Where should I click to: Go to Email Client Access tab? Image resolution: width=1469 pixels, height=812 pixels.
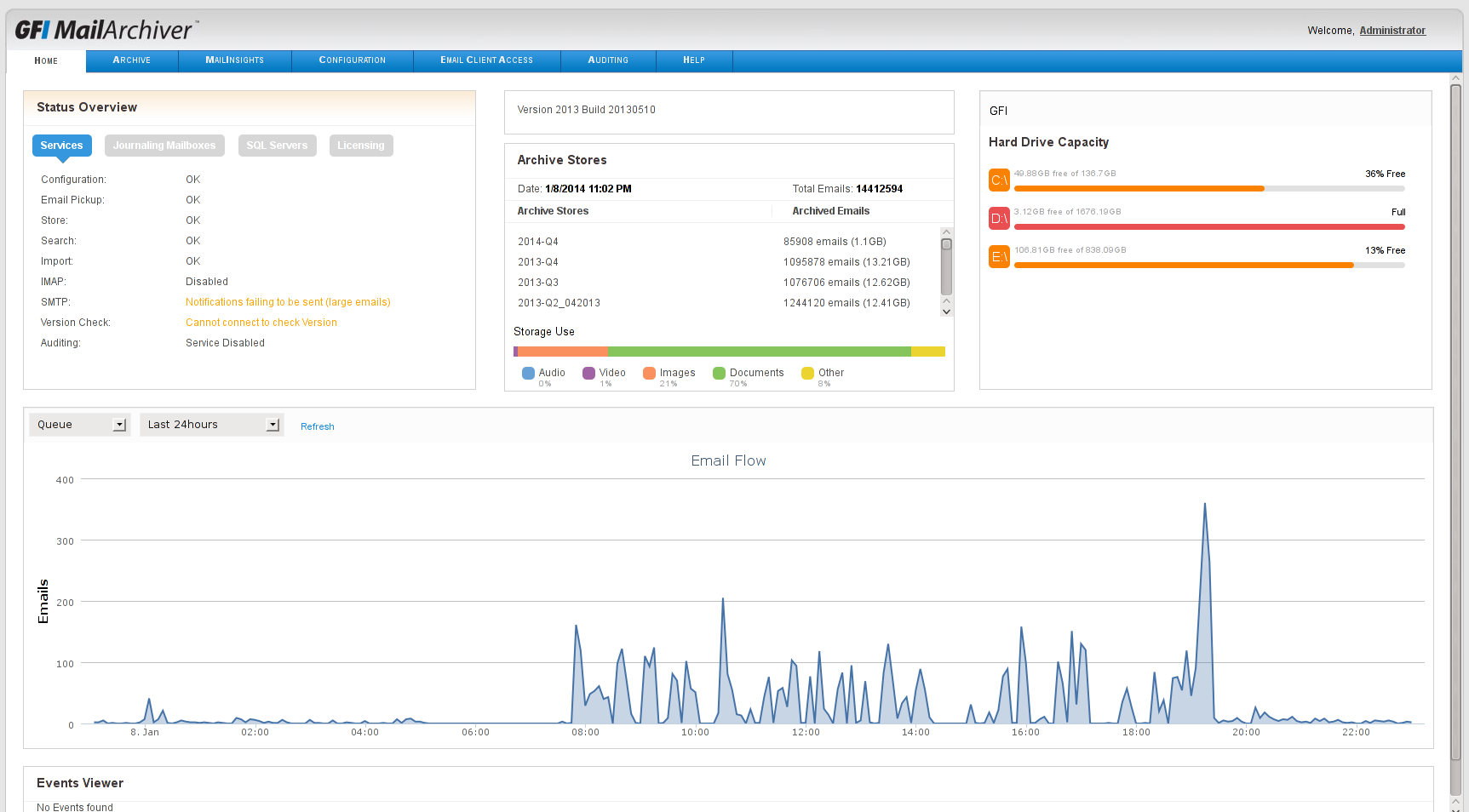click(x=487, y=60)
